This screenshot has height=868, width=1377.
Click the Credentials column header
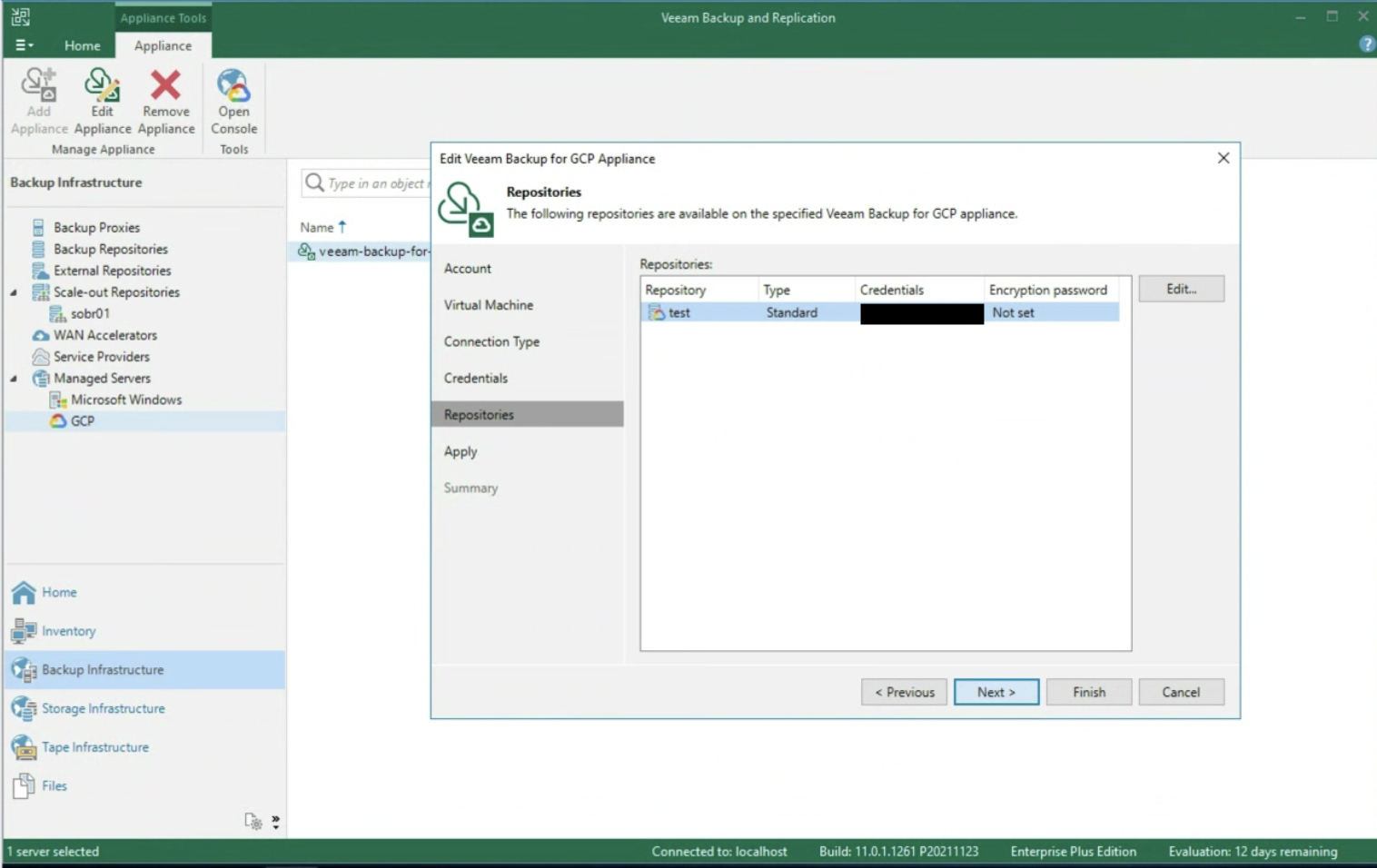(x=919, y=290)
